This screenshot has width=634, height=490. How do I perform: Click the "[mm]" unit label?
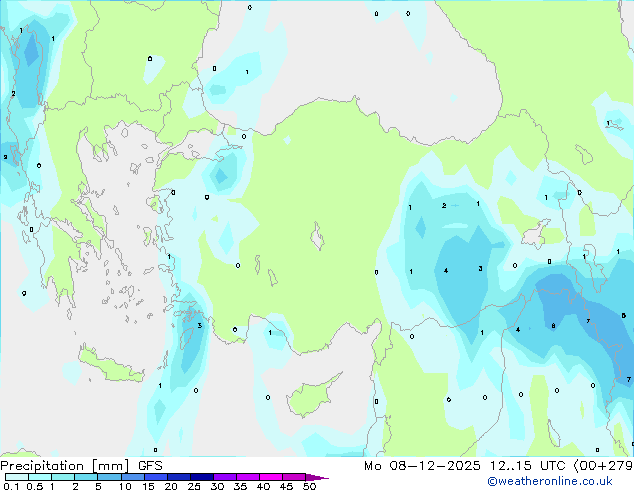click(110, 466)
